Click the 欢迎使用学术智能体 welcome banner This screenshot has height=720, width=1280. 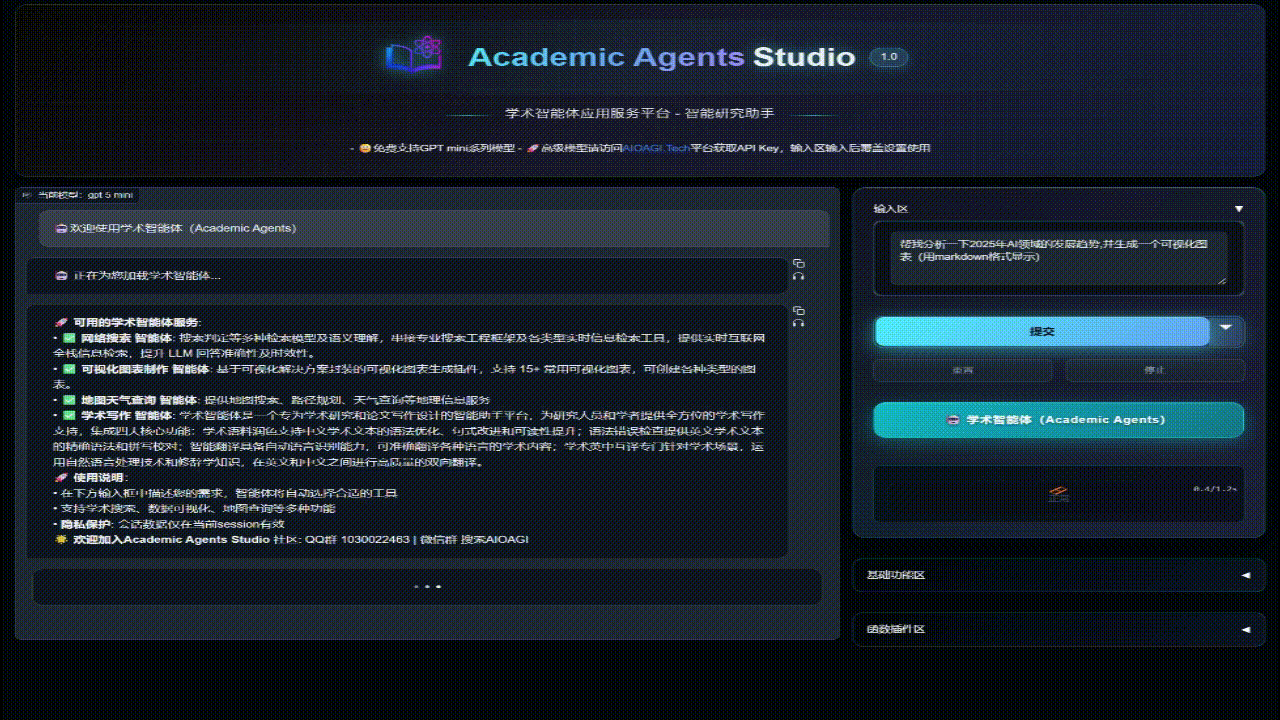(434, 228)
